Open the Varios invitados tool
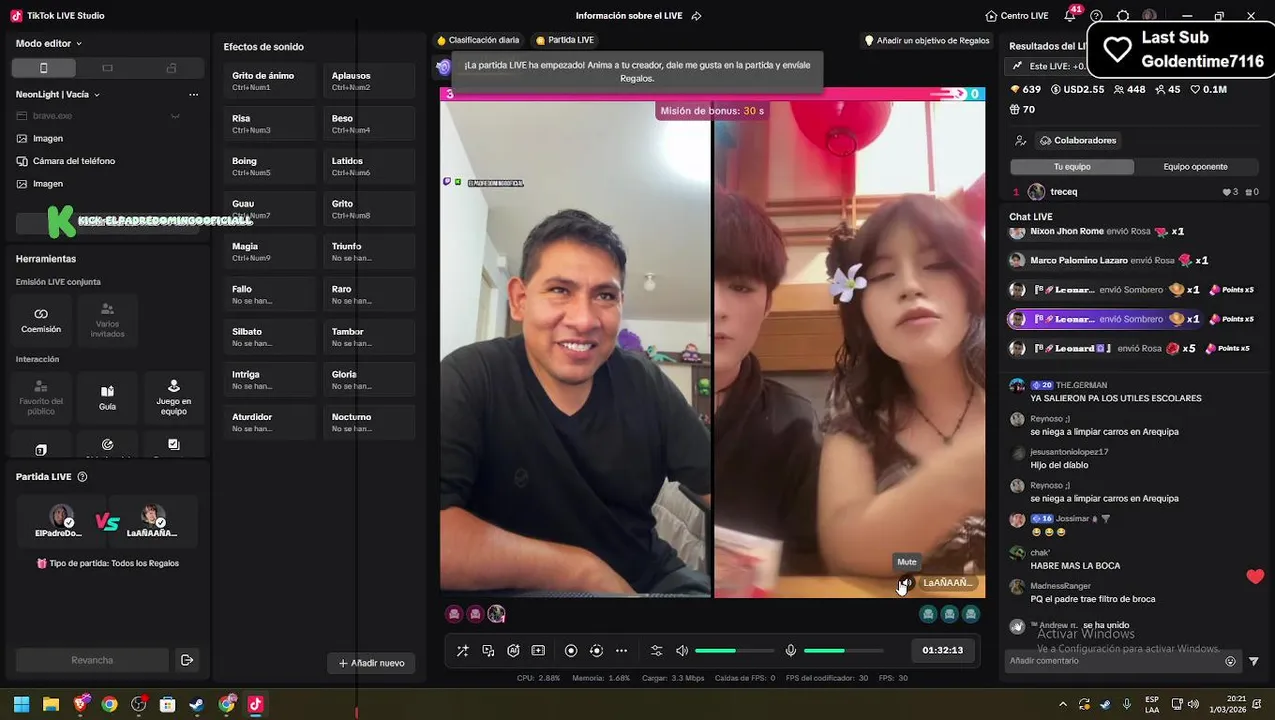1275x720 pixels. tap(107, 320)
